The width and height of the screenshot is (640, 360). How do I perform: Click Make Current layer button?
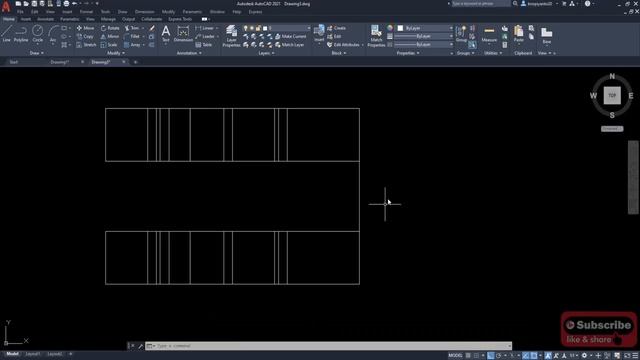[291, 36]
